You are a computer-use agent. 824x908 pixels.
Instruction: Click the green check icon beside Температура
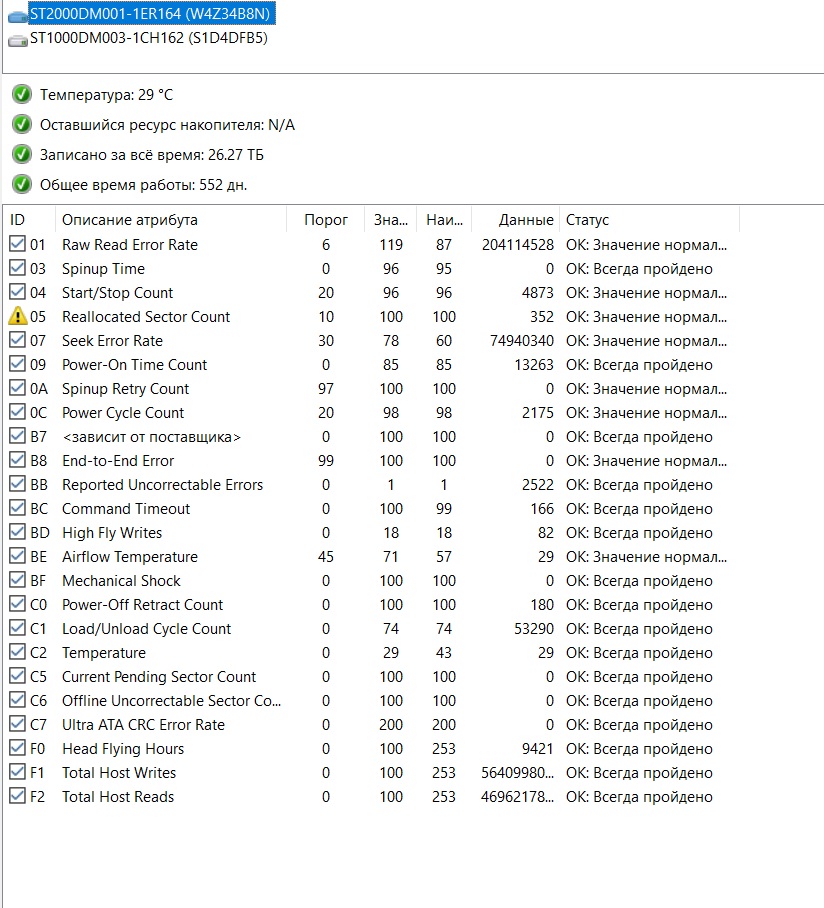pyautogui.click(x=22, y=95)
